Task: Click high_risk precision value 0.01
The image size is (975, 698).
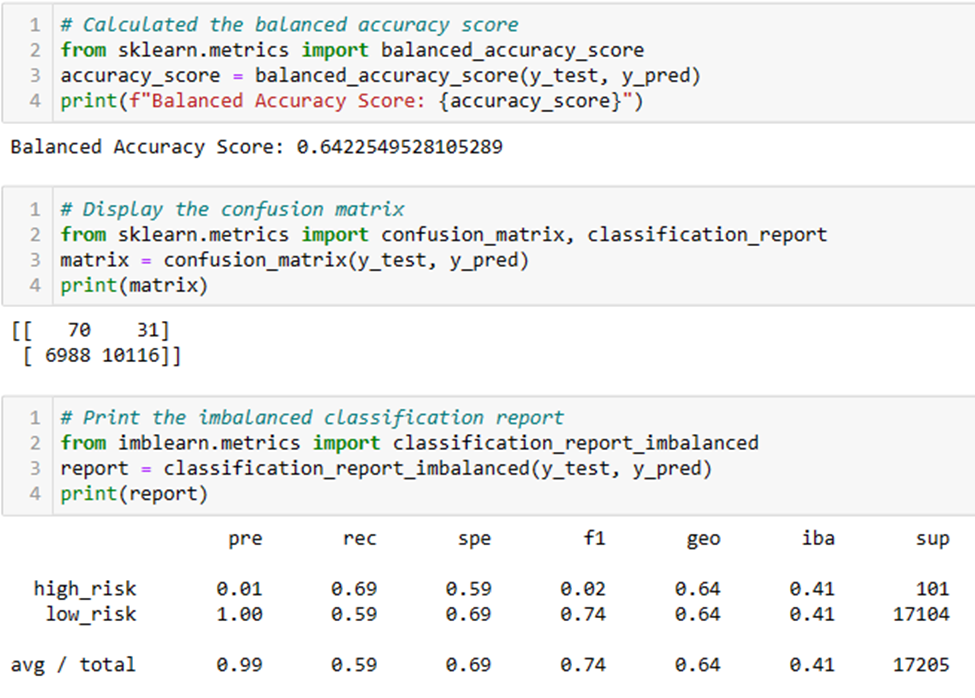Action: tap(240, 589)
